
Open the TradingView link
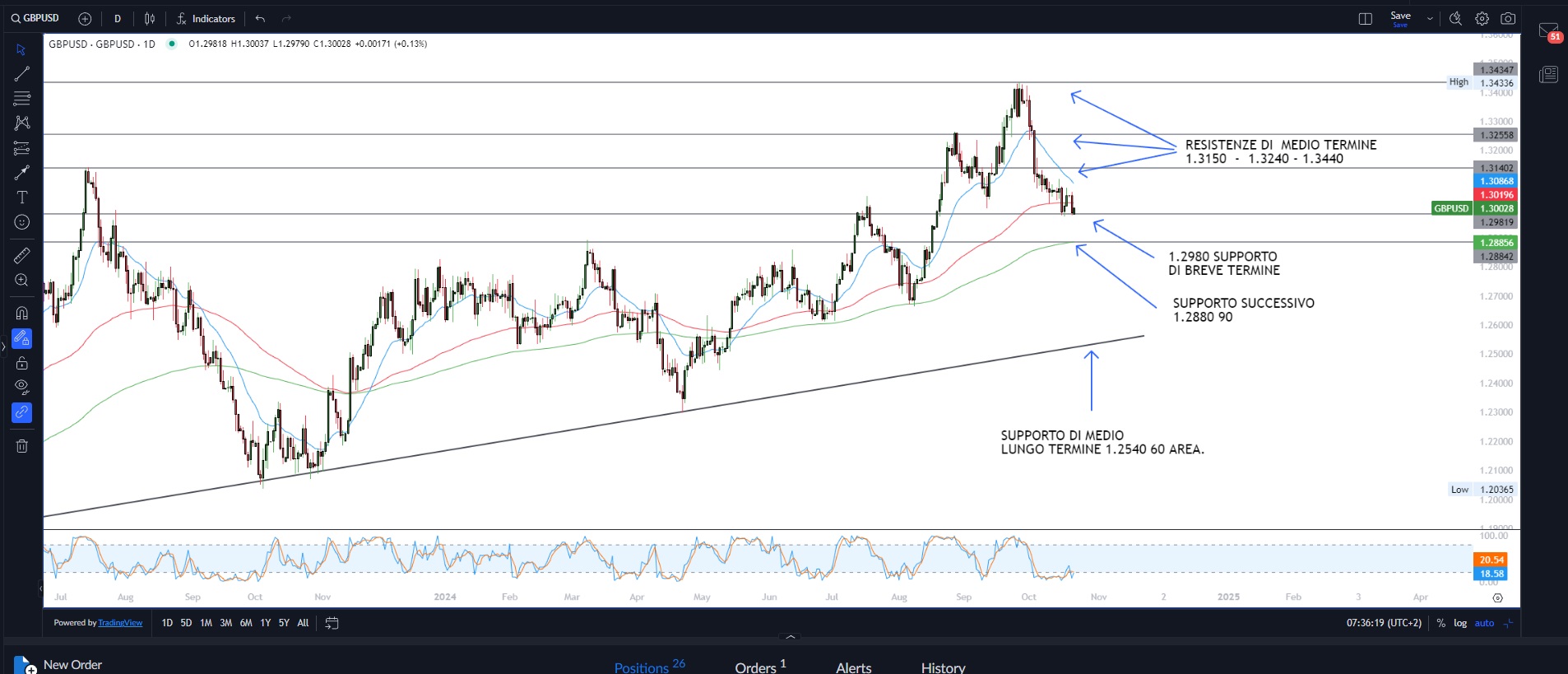(120, 623)
